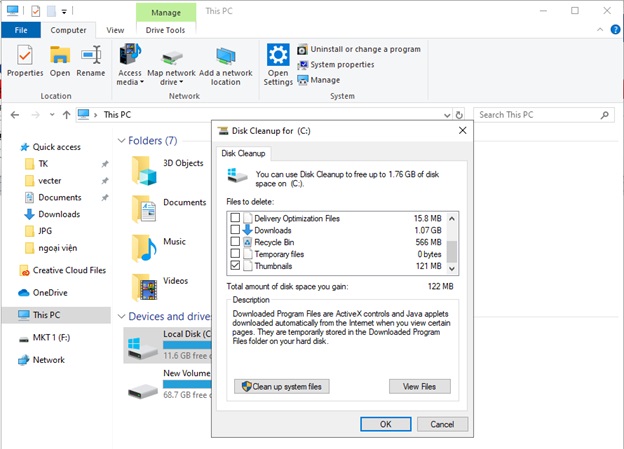Select Quick access in sidebar
Screen dimensions: 624x449
[50, 147]
